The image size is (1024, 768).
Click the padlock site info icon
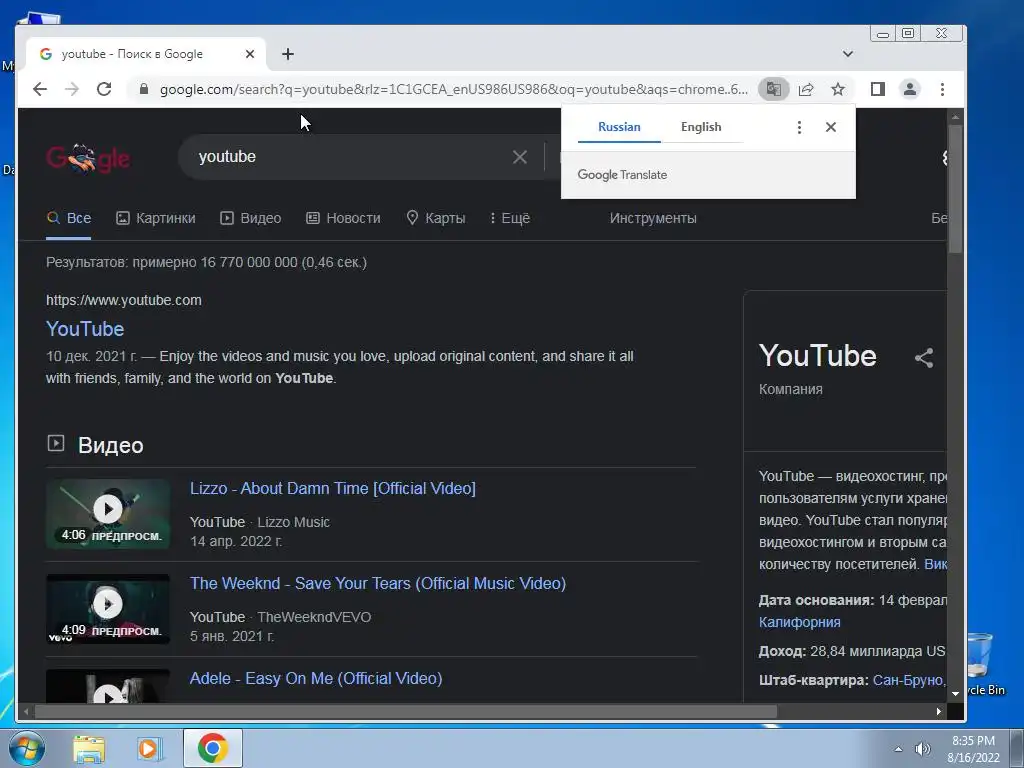pos(144,89)
